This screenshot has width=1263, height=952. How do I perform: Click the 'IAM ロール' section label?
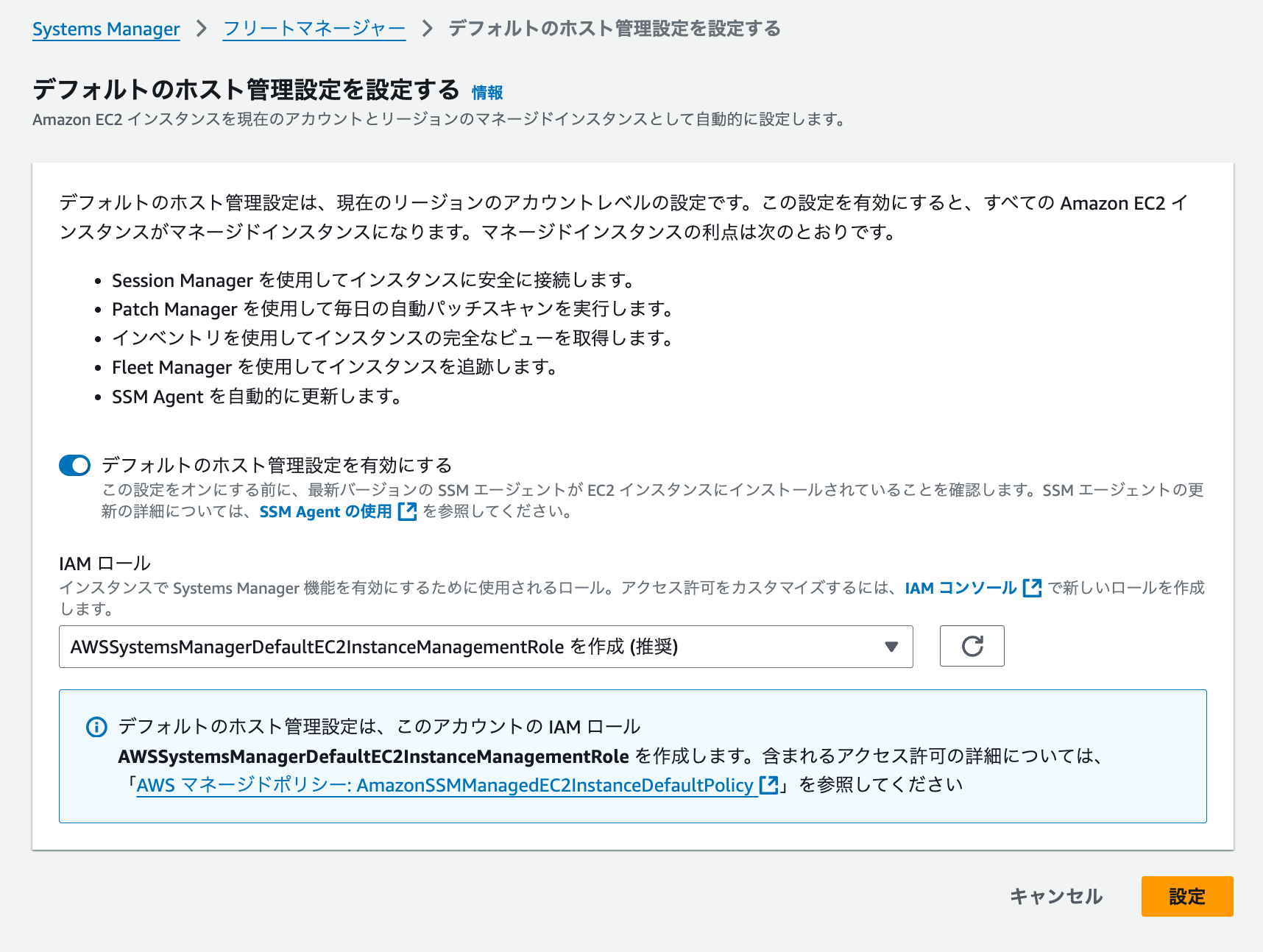105,564
